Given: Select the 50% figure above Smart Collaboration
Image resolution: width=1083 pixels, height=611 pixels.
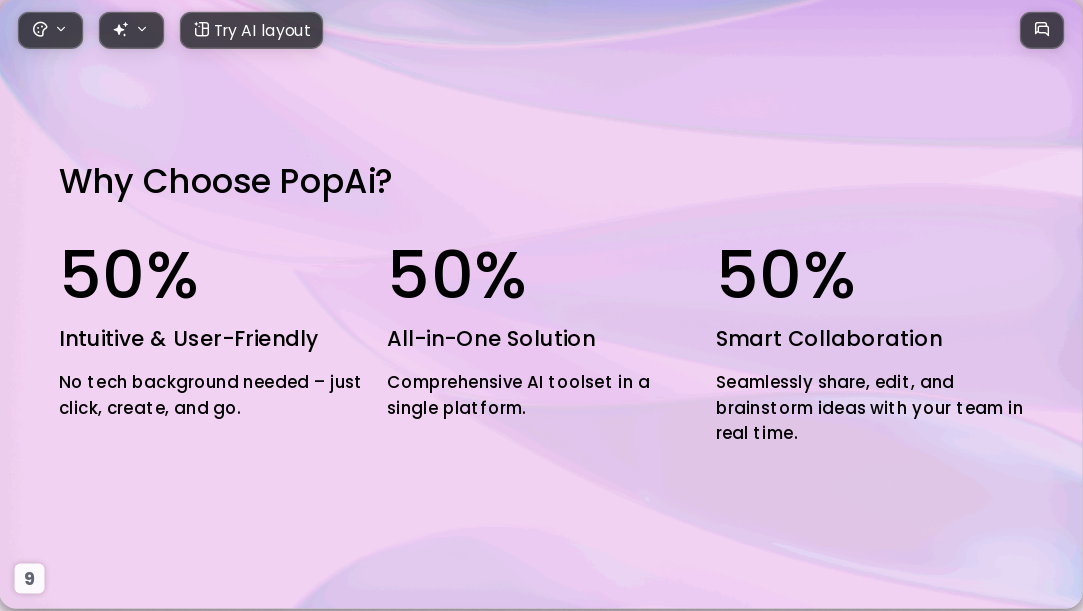Looking at the screenshot, I should (x=786, y=275).
